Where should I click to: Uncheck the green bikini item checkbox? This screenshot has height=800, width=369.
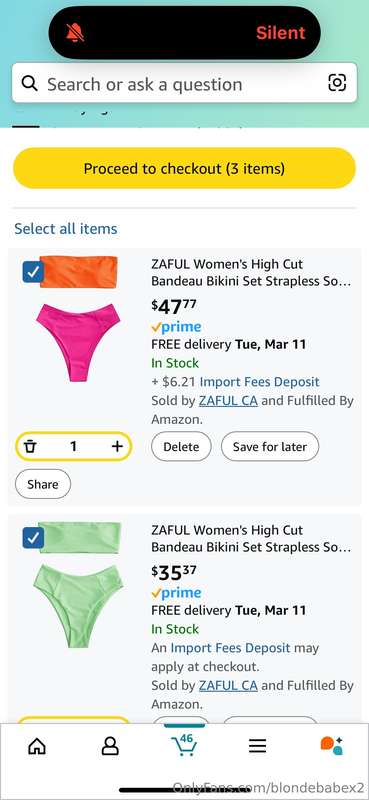(33, 538)
